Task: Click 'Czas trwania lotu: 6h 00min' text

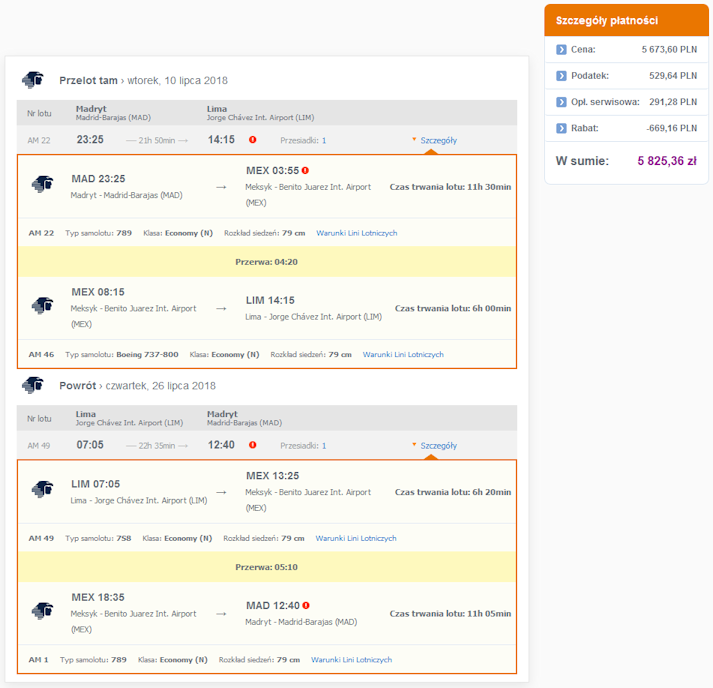Action: click(x=453, y=308)
